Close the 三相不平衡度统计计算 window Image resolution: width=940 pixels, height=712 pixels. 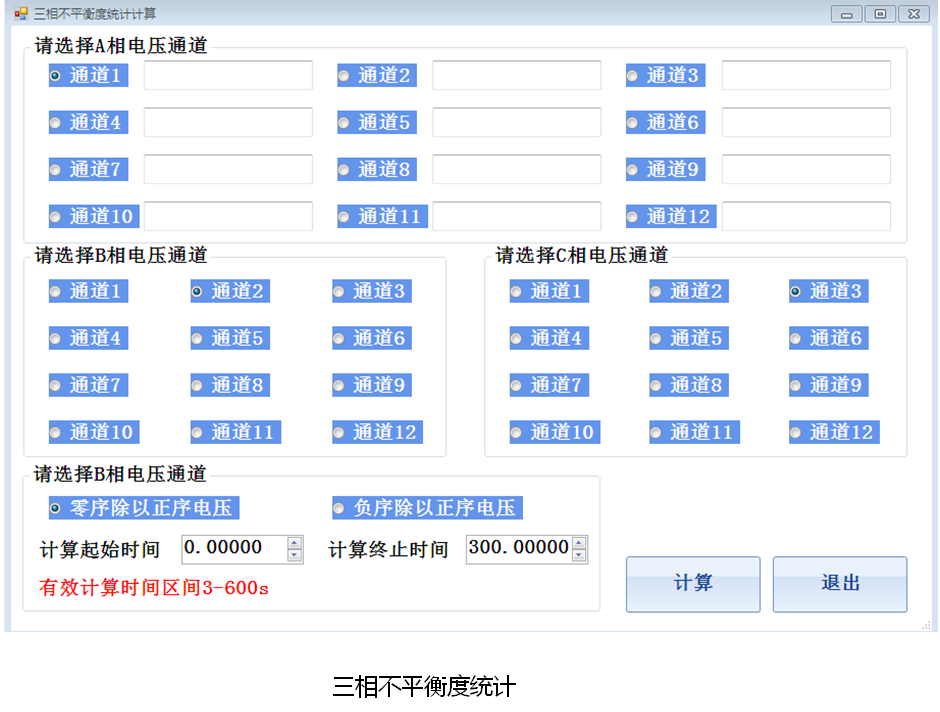coord(913,14)
